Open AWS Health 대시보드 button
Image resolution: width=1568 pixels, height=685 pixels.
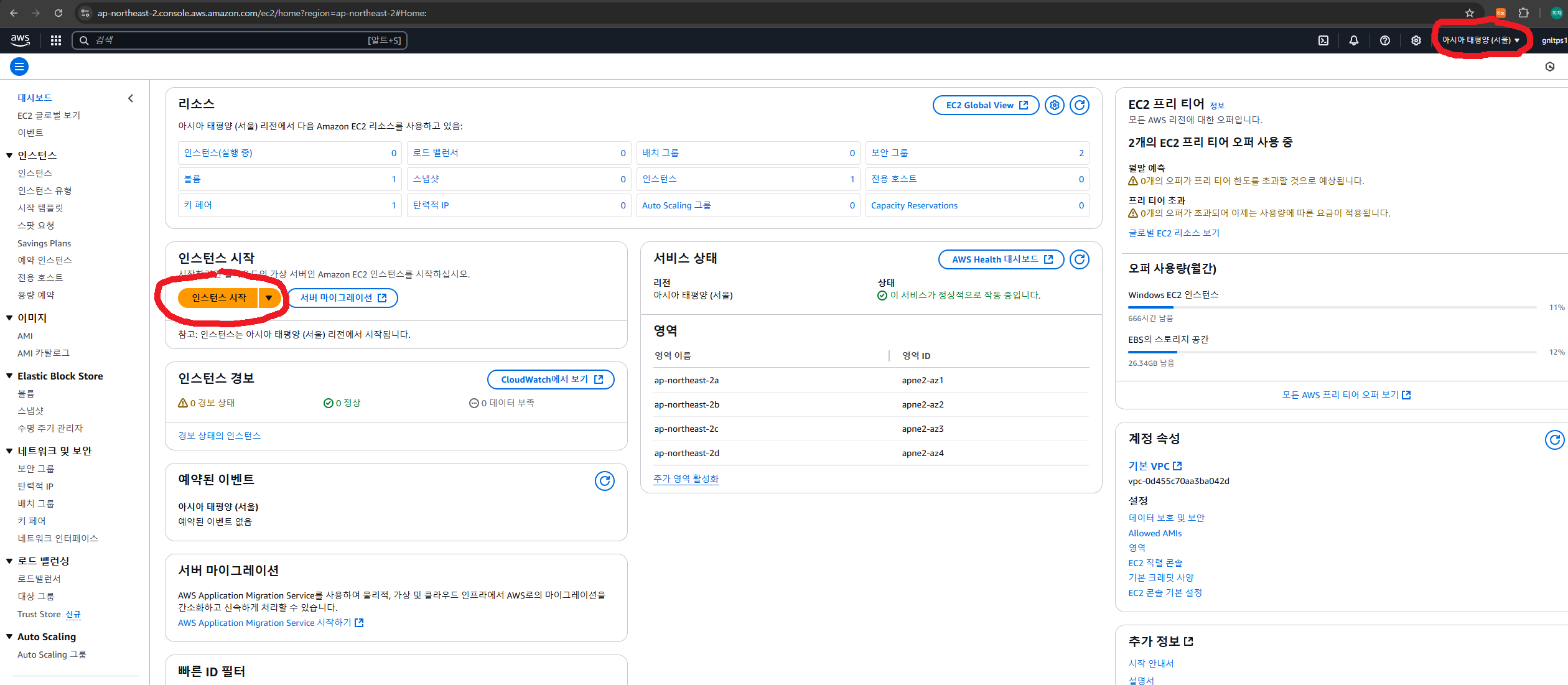click(1001, 259)
